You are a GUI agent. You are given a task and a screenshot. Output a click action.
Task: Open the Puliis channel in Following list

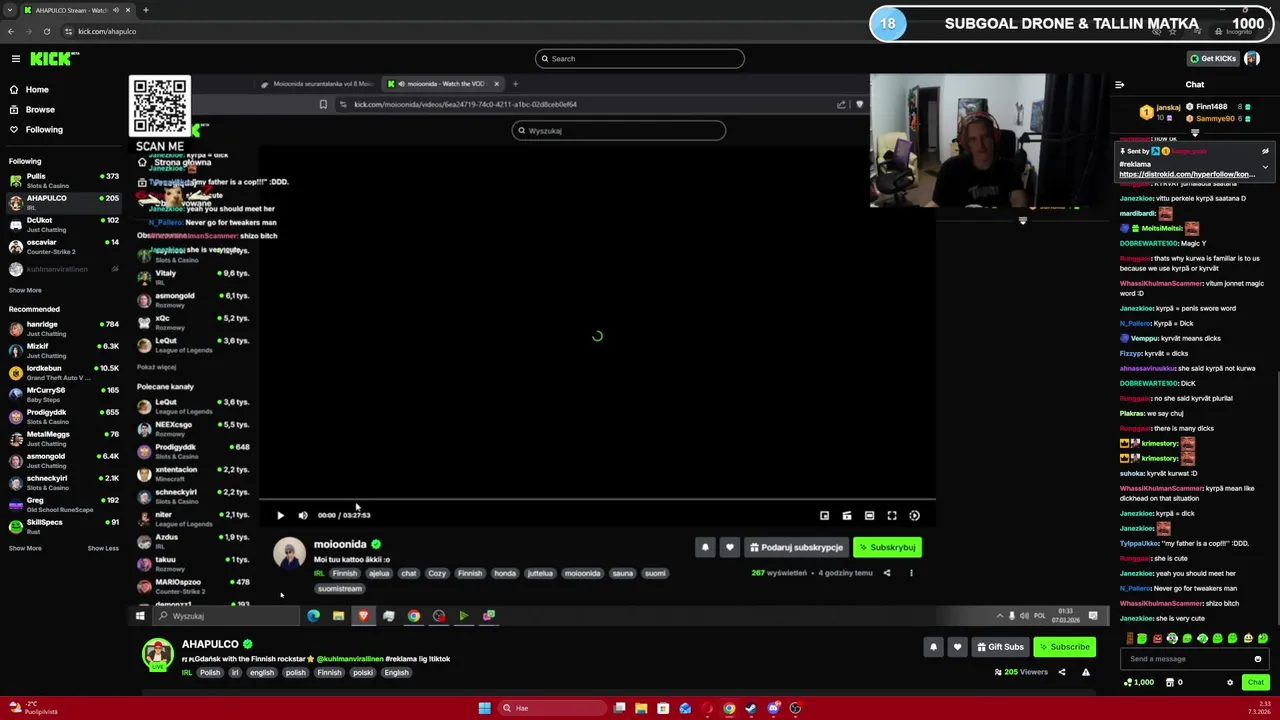click(62, 180)
